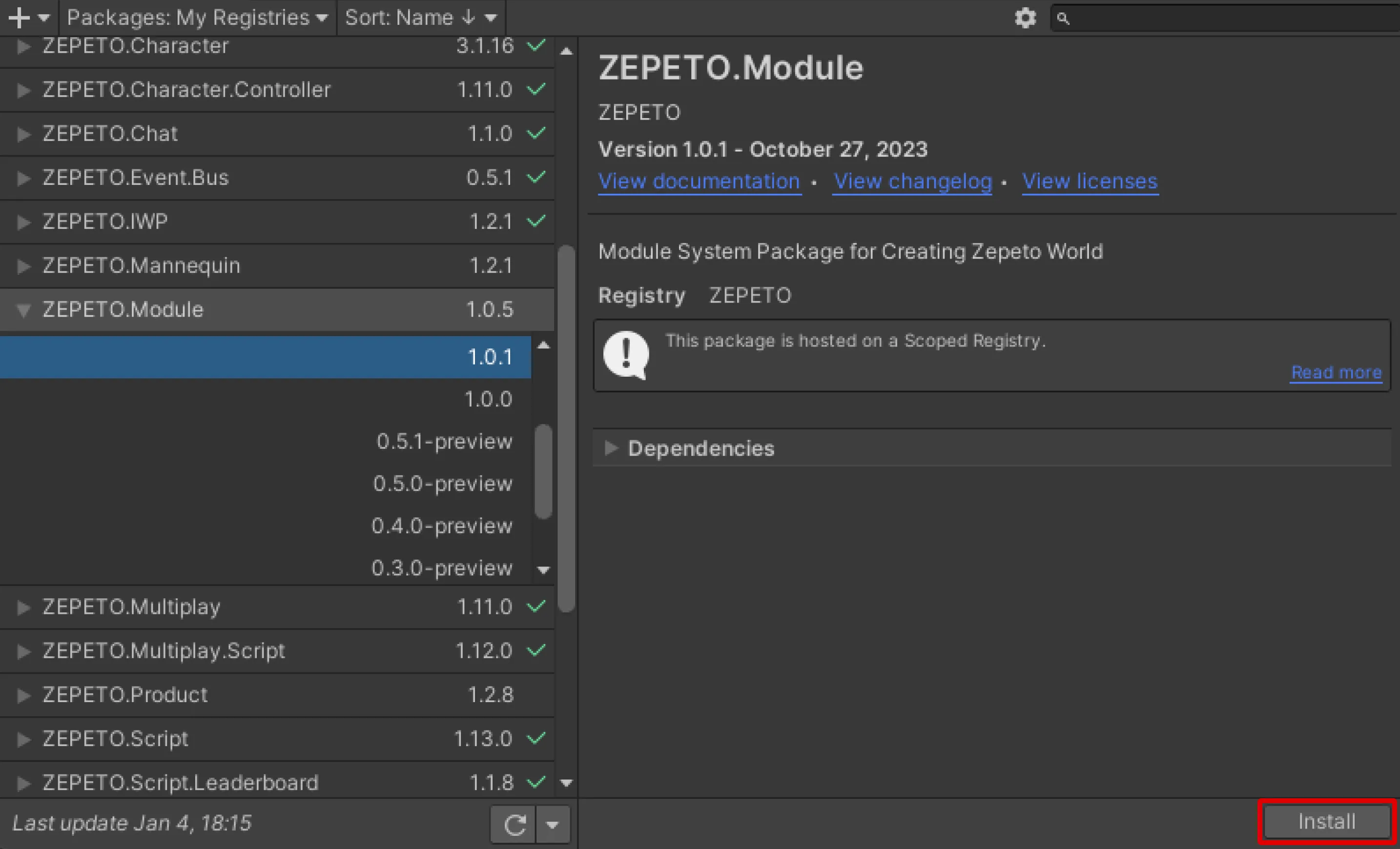Select ZEPETO.Module version 1.0.1
1400x849 pixels.
[x=266, y=357]
